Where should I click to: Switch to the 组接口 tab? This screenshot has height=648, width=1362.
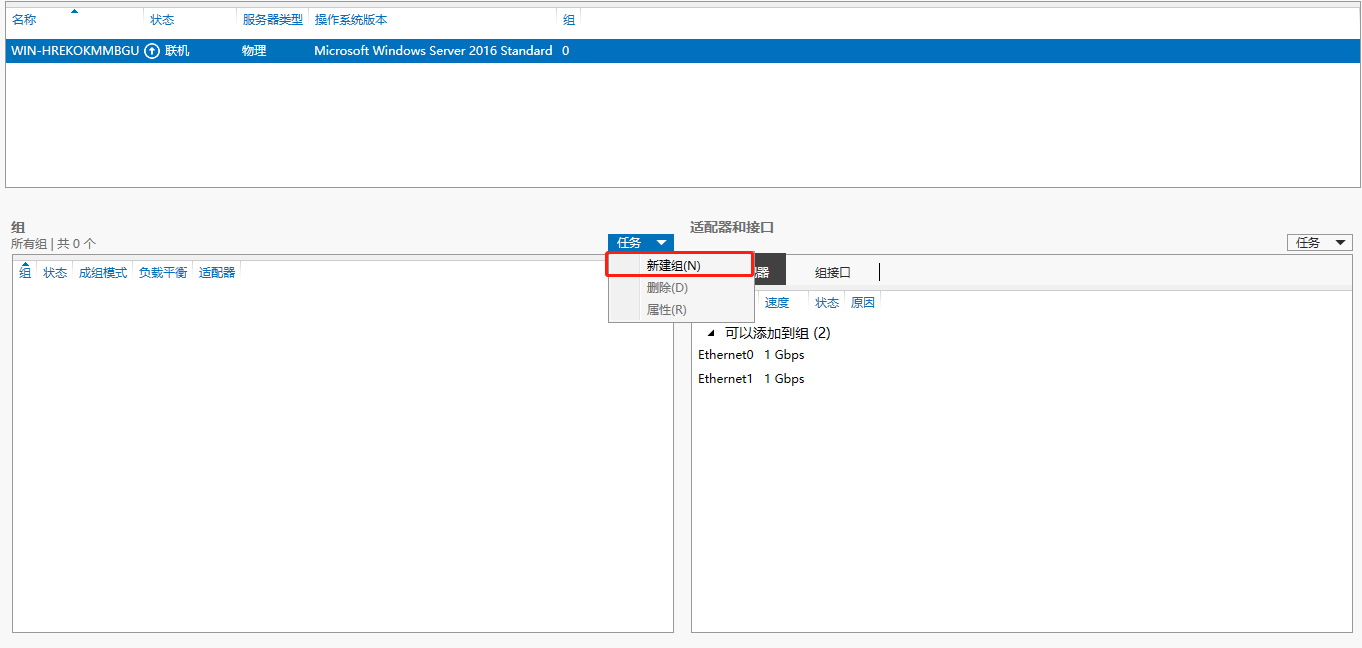click(832, 273)
